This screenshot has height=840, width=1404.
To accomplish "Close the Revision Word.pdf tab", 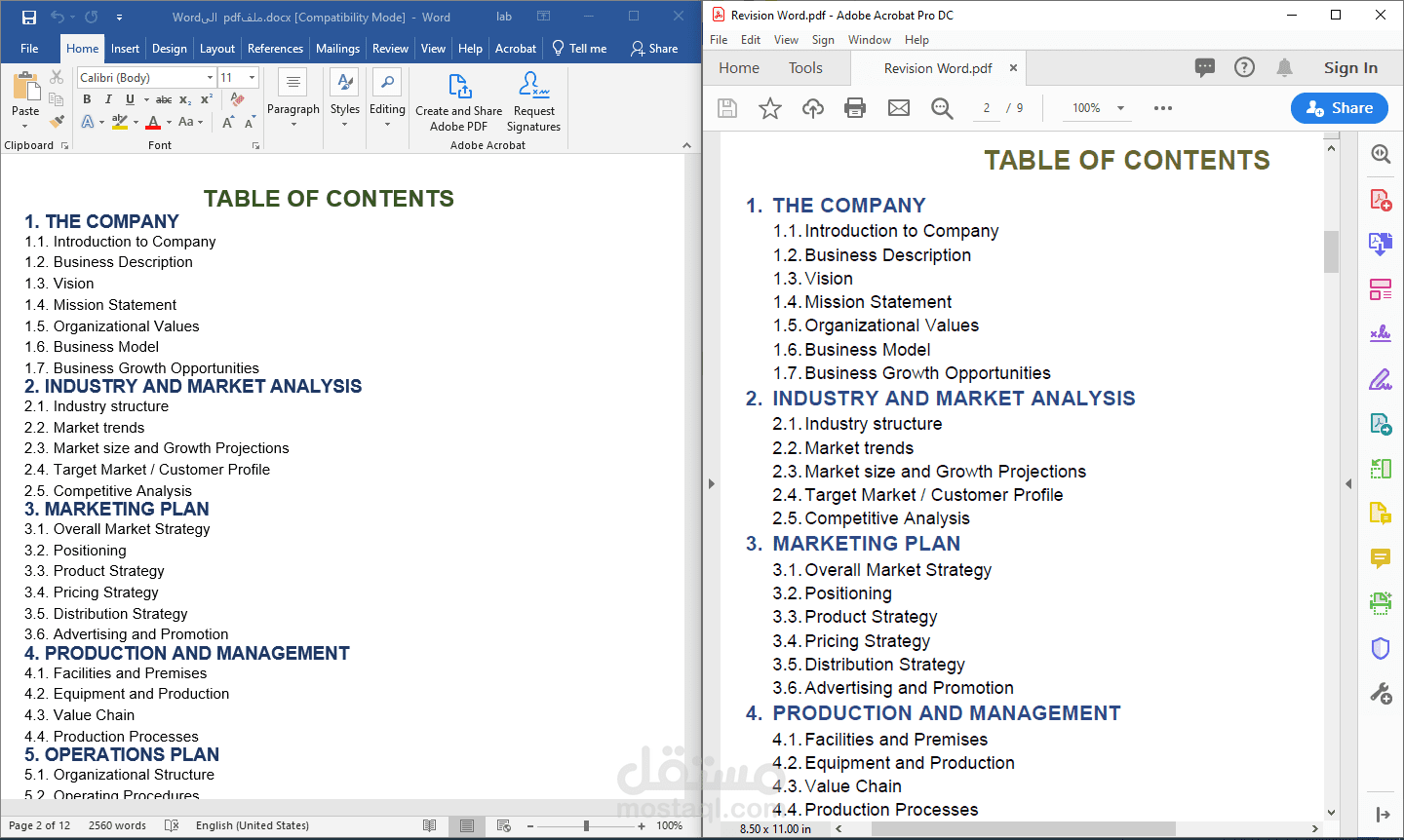I will (1013, 67).
